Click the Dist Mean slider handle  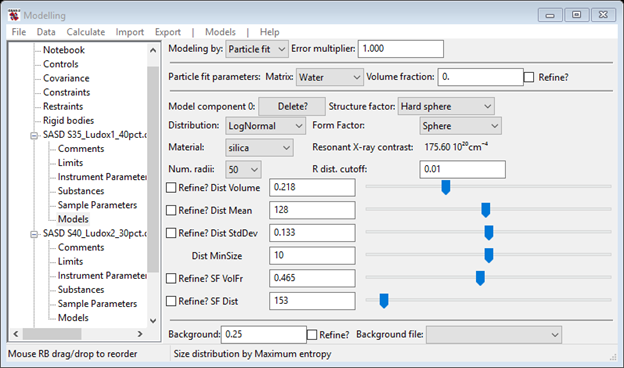[x=486, y=210]
